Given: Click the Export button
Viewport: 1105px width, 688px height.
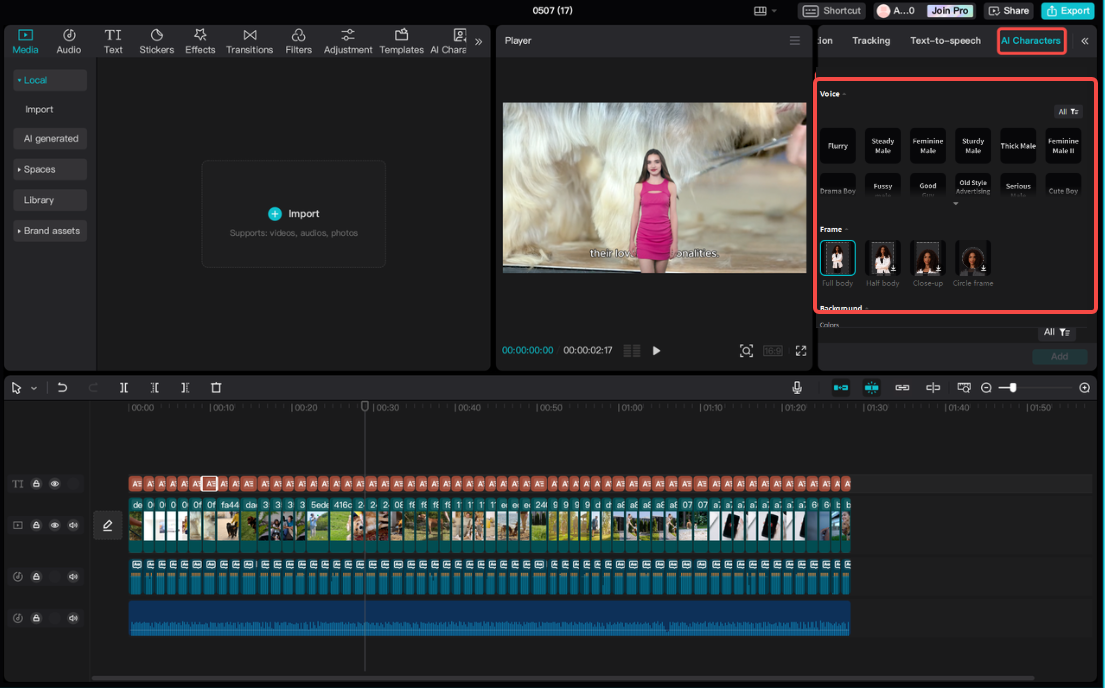Looking at the screenshot, I should tap(1067, 11).
